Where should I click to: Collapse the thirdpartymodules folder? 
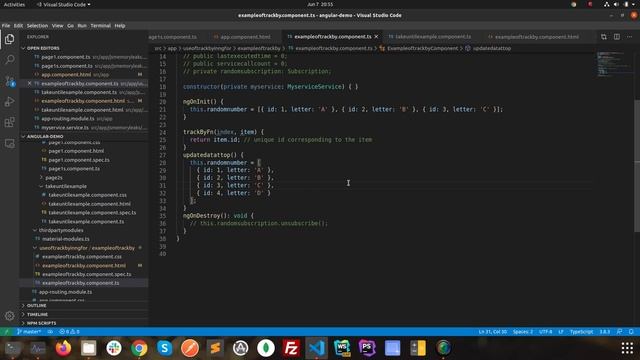(61, 230)
